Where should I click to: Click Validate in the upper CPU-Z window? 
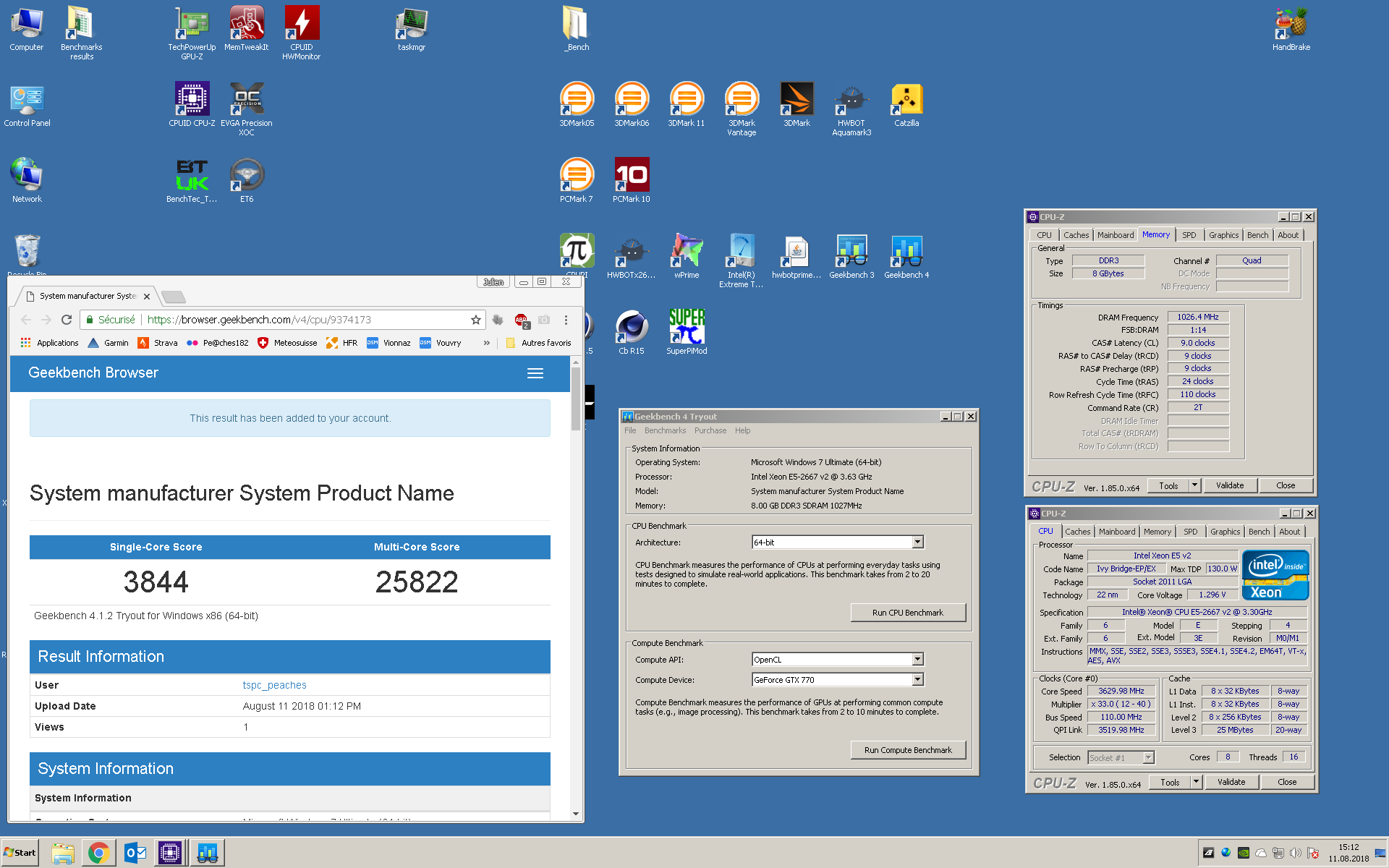1229,485
